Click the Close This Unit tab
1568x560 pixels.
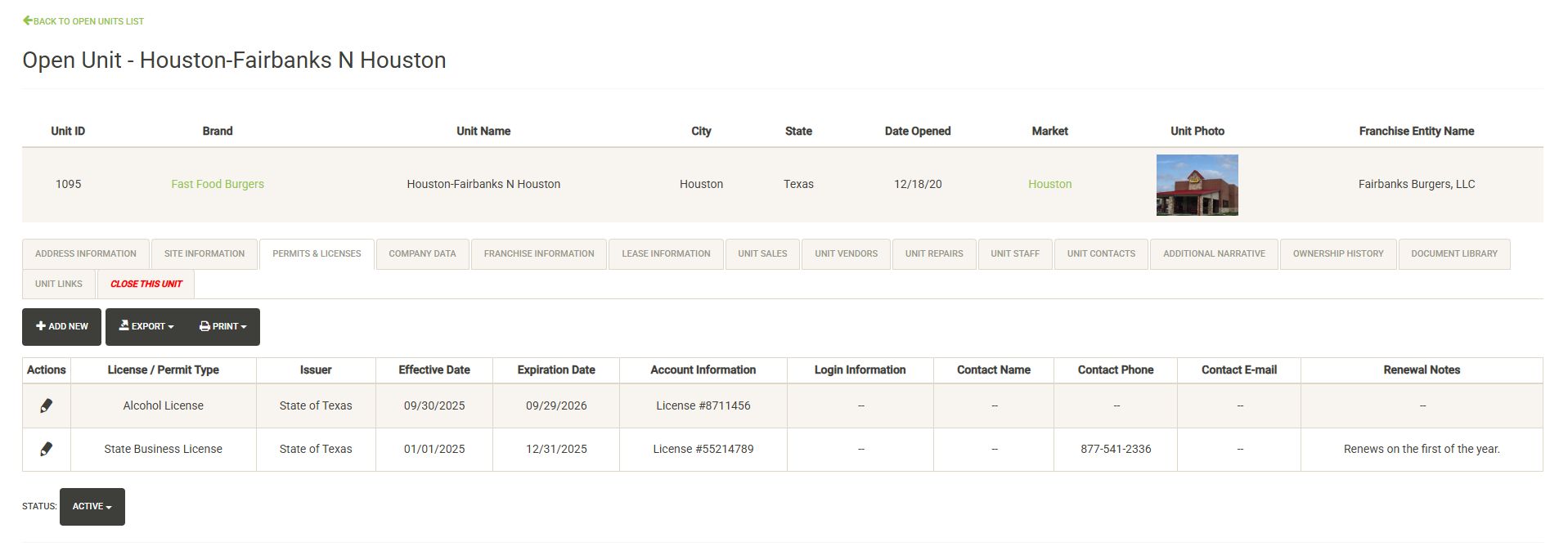tap(146, 284)
